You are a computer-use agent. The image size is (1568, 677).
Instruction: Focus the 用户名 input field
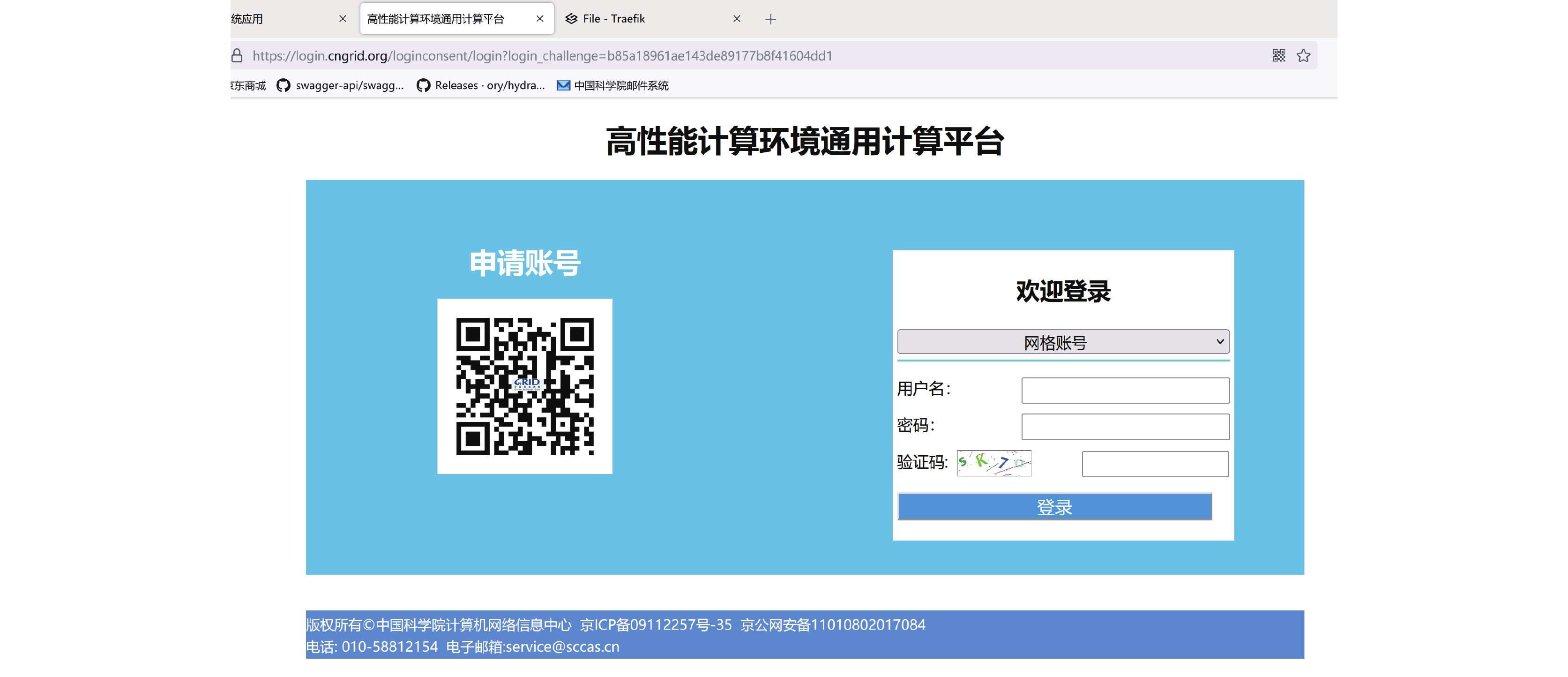(1125, 390)
